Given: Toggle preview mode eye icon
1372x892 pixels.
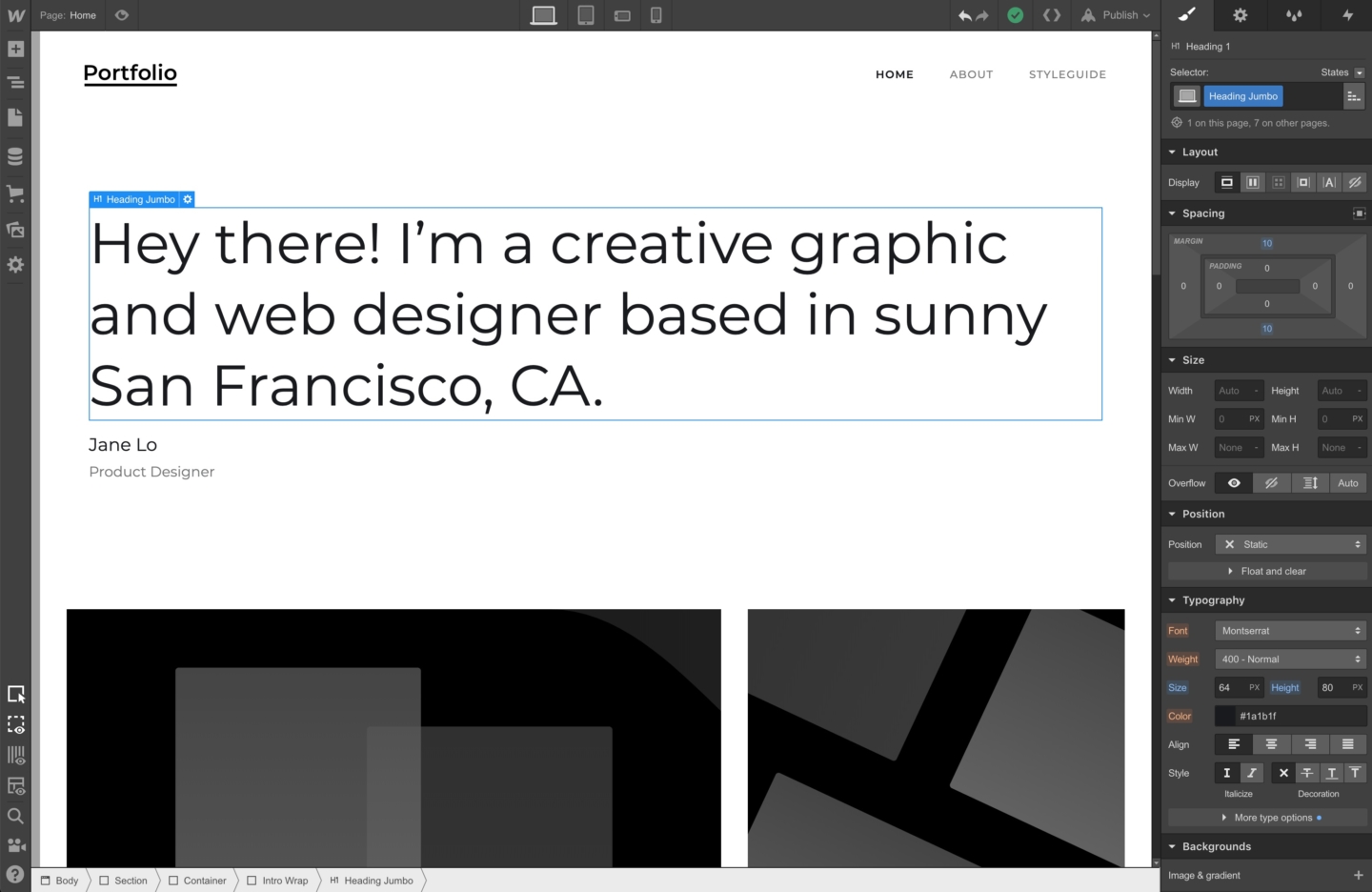Looking at the screenshot, I should [x=122, y=15].
